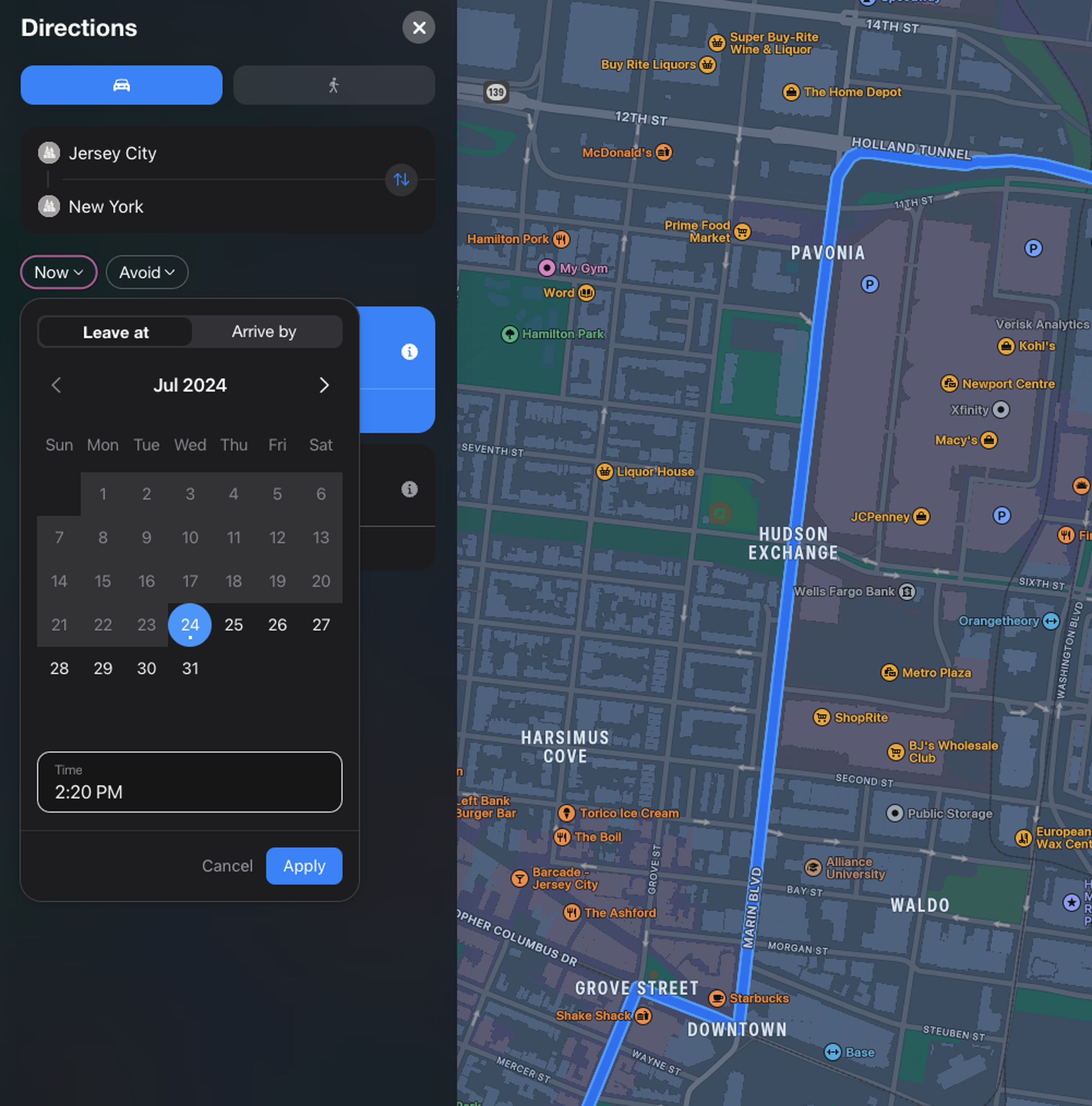Choose July 29 as the date
The height and width of the screenshot is (1106, 1092).
click(x=103, y=669)
